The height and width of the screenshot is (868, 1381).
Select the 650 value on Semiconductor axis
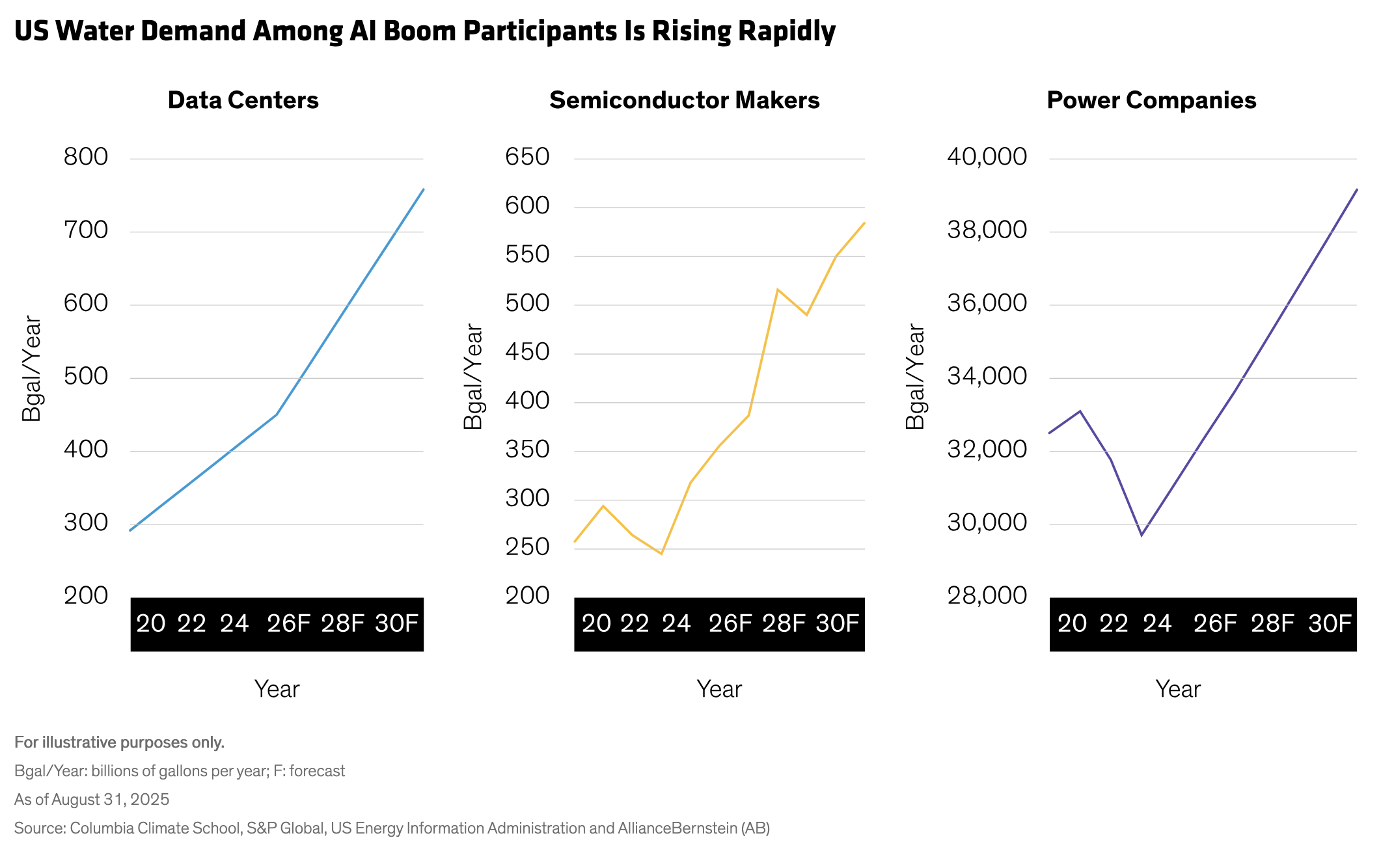click(x=527, y=157)
